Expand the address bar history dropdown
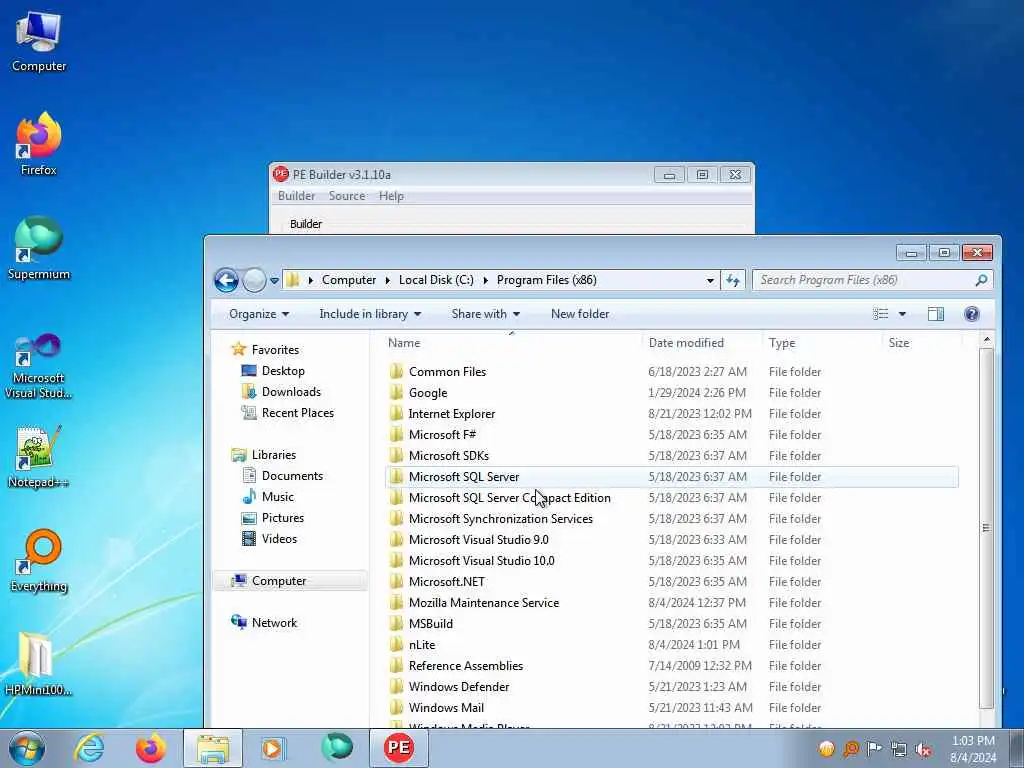1024x768 pixels. pos(710,281)
